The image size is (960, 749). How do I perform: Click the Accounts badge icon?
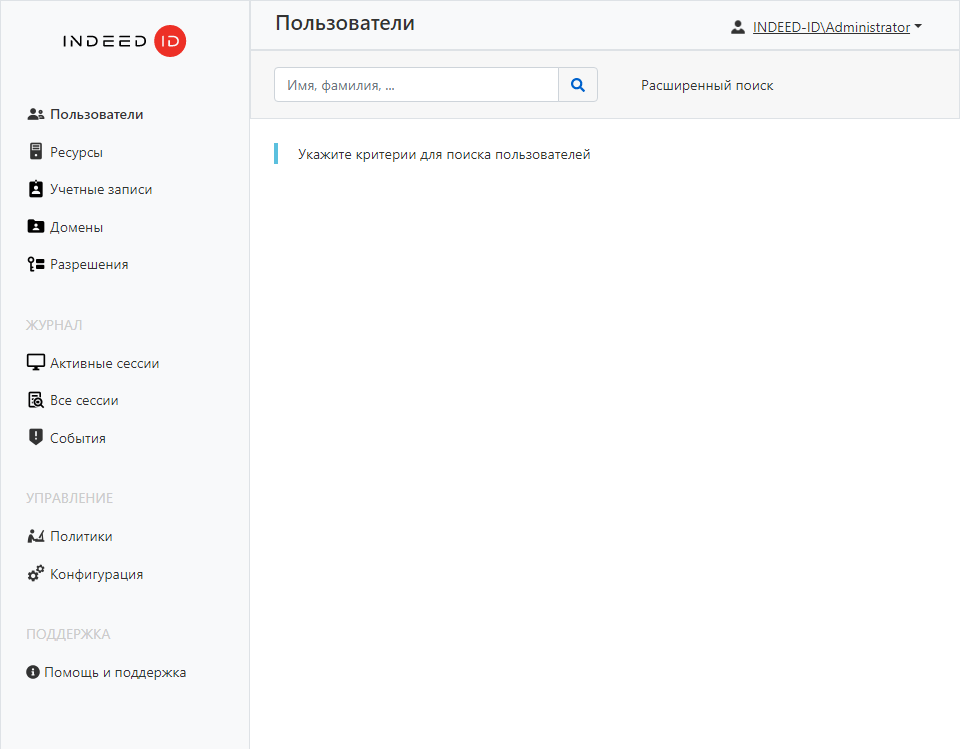click(x=36, y=189)
